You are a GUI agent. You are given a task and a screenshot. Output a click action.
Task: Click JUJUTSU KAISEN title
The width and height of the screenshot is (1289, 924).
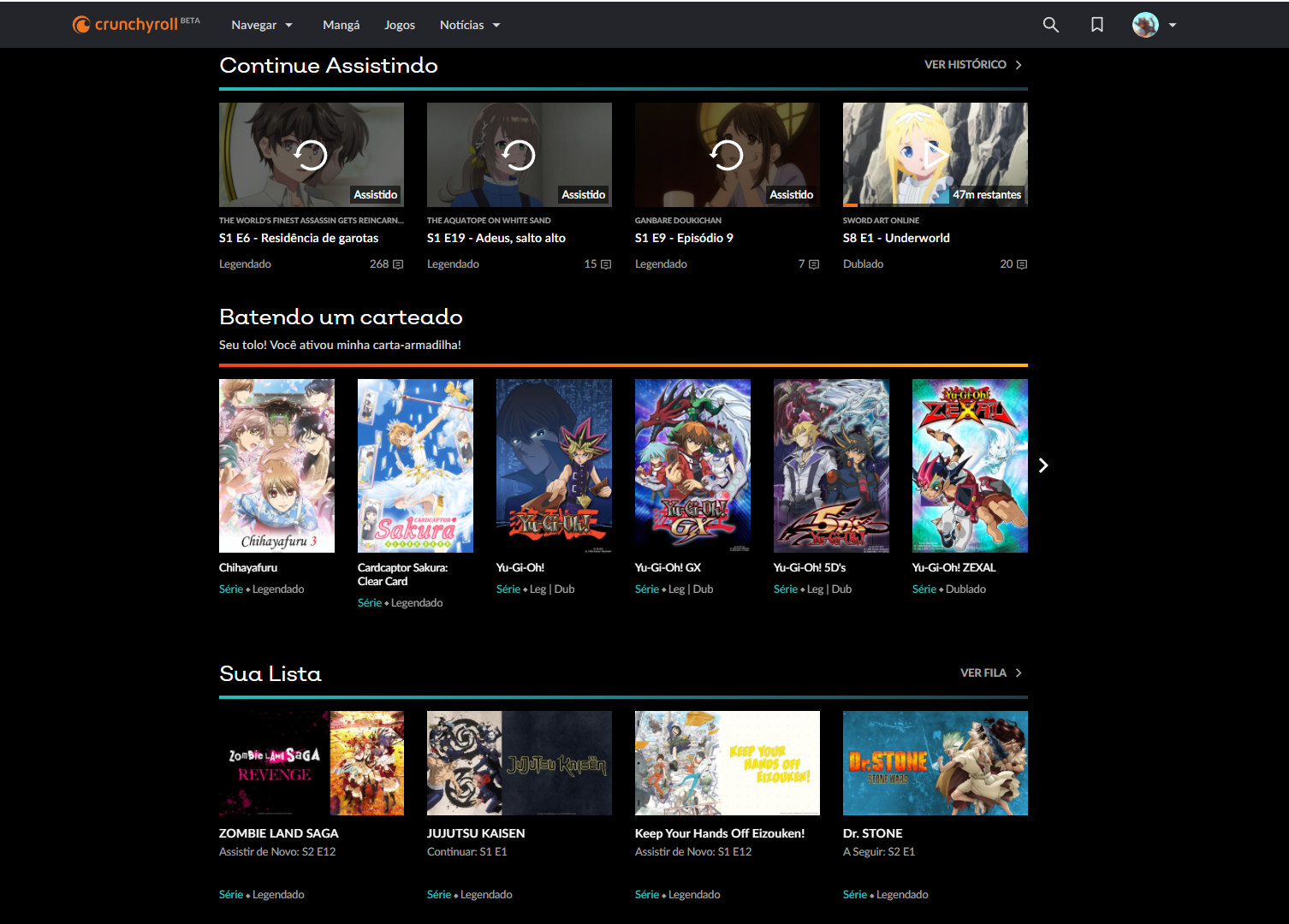tap(476, 833)
